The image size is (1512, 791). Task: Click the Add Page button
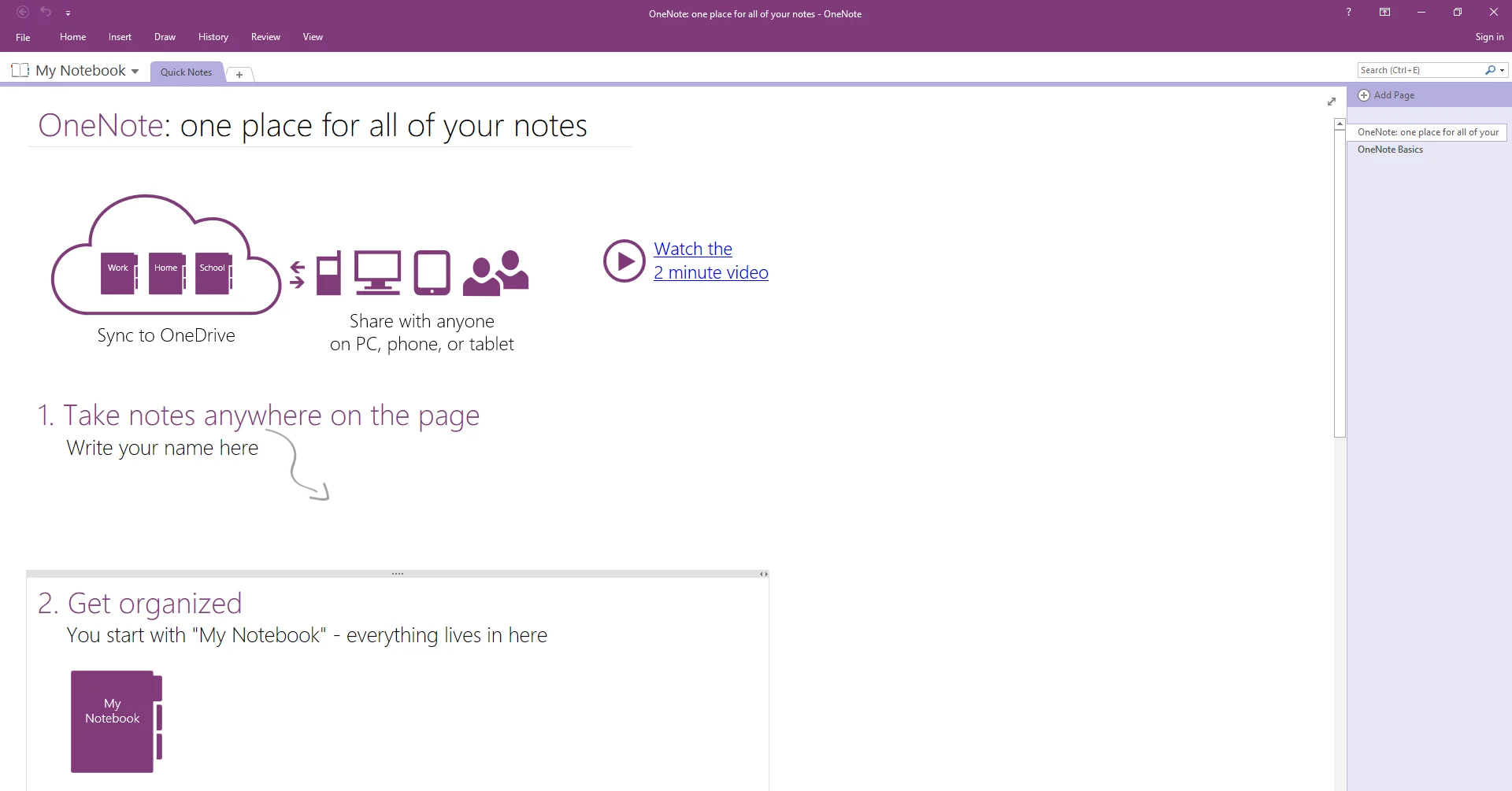click(1394, 95)
